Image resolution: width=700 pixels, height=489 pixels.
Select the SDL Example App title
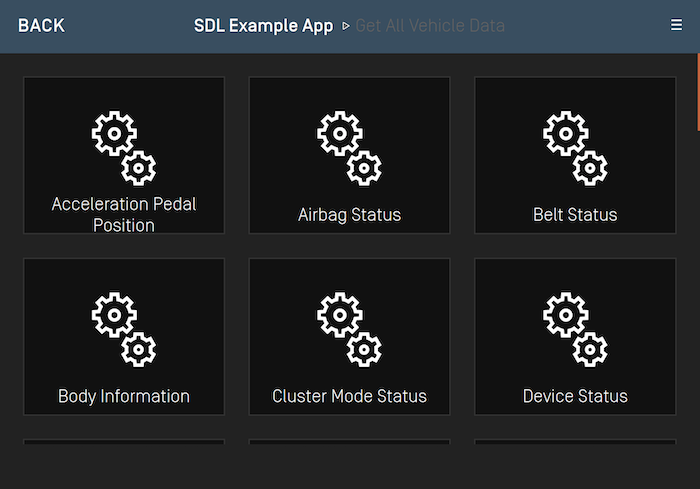coord(263,26)
